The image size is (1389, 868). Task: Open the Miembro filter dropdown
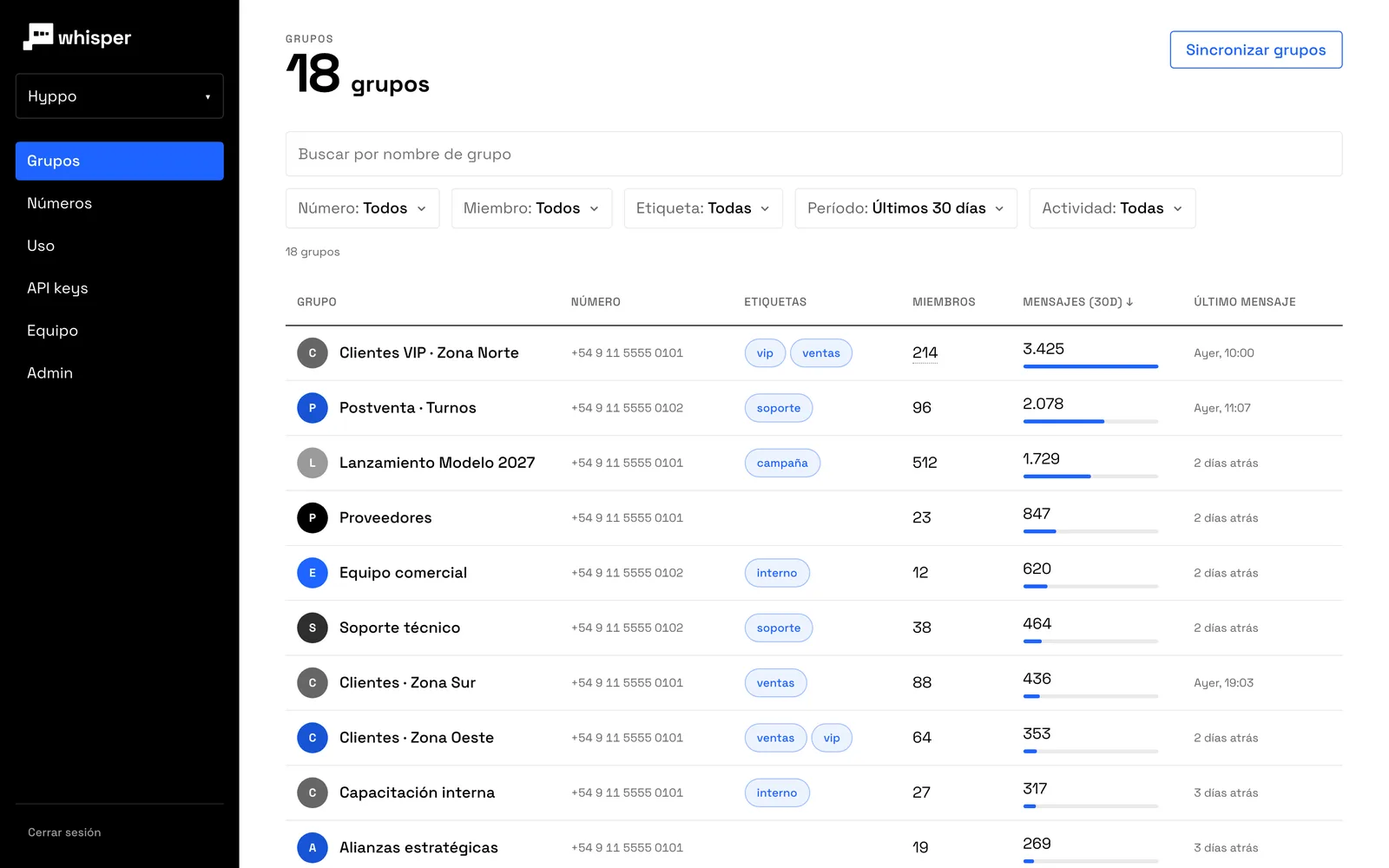coord(531,208)
